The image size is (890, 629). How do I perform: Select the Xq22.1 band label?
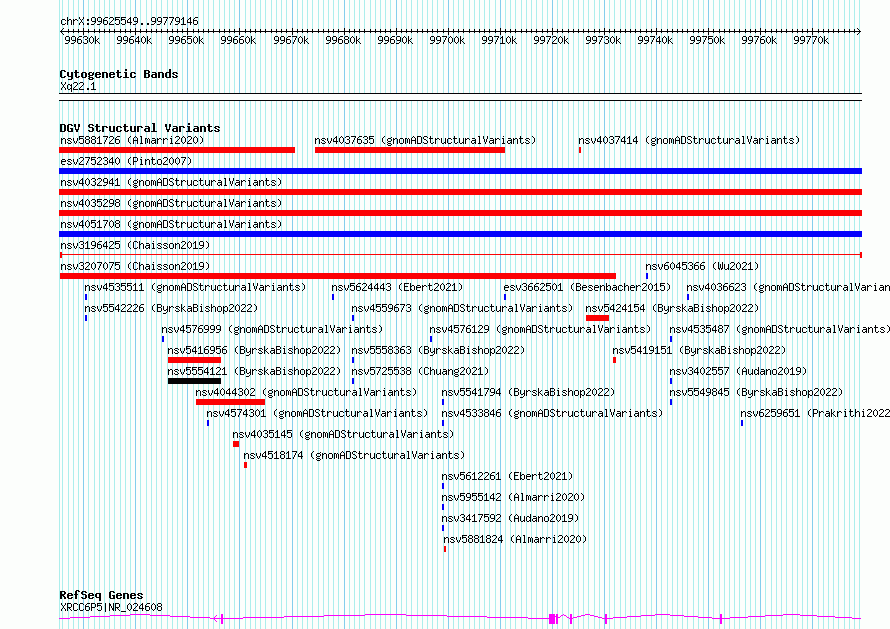(78, 86)
